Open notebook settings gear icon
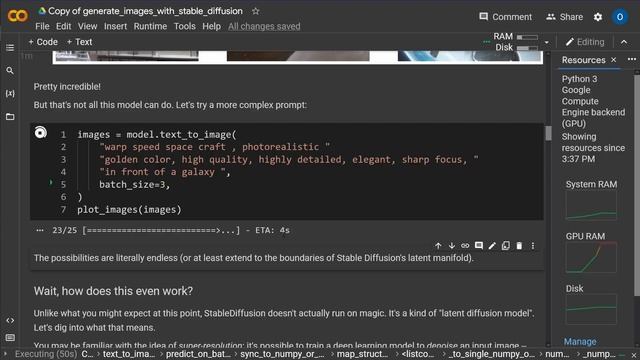640x360 pixels. [x=598, y=17]
